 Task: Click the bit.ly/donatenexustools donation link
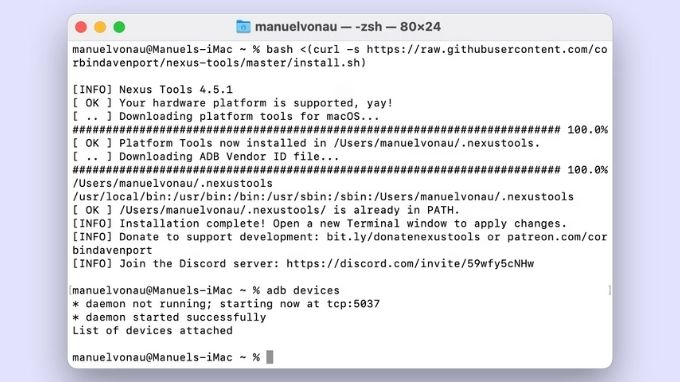[403, 237]
